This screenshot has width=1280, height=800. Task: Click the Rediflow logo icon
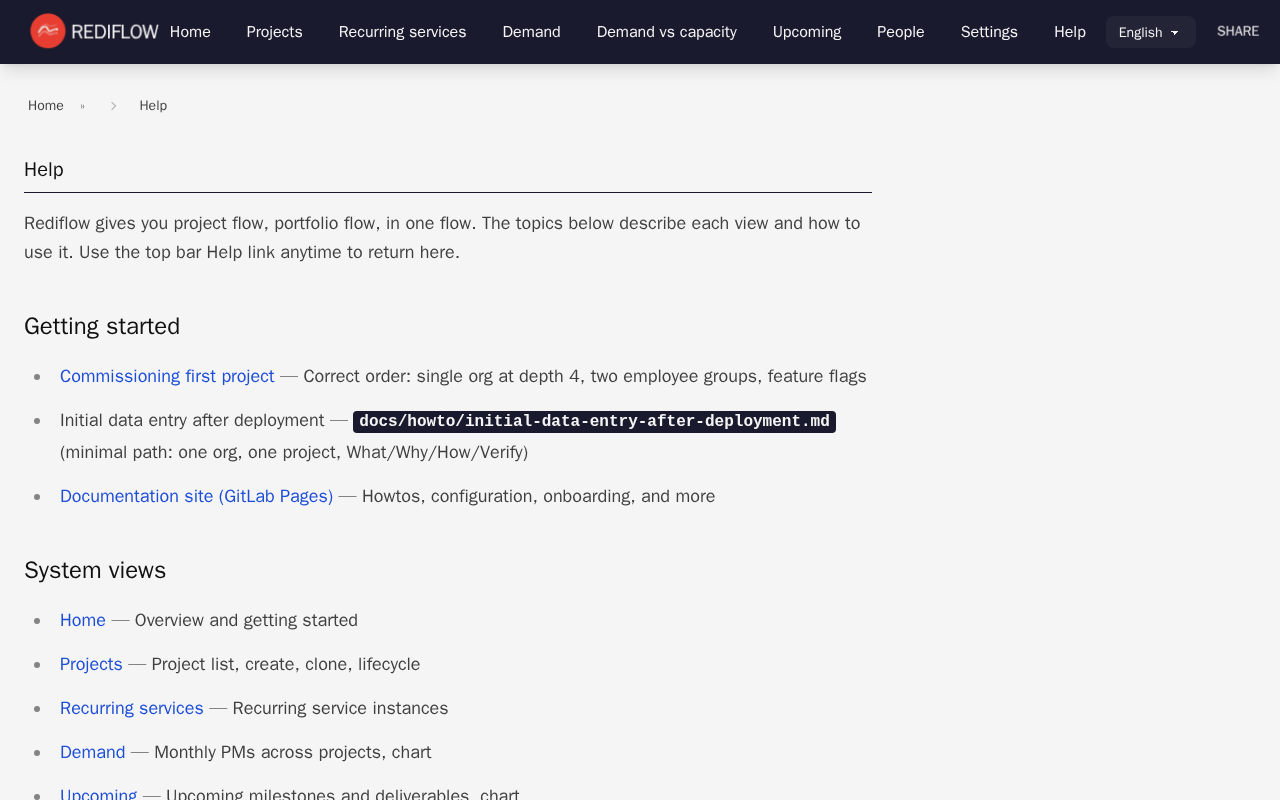tap(48, 31)
